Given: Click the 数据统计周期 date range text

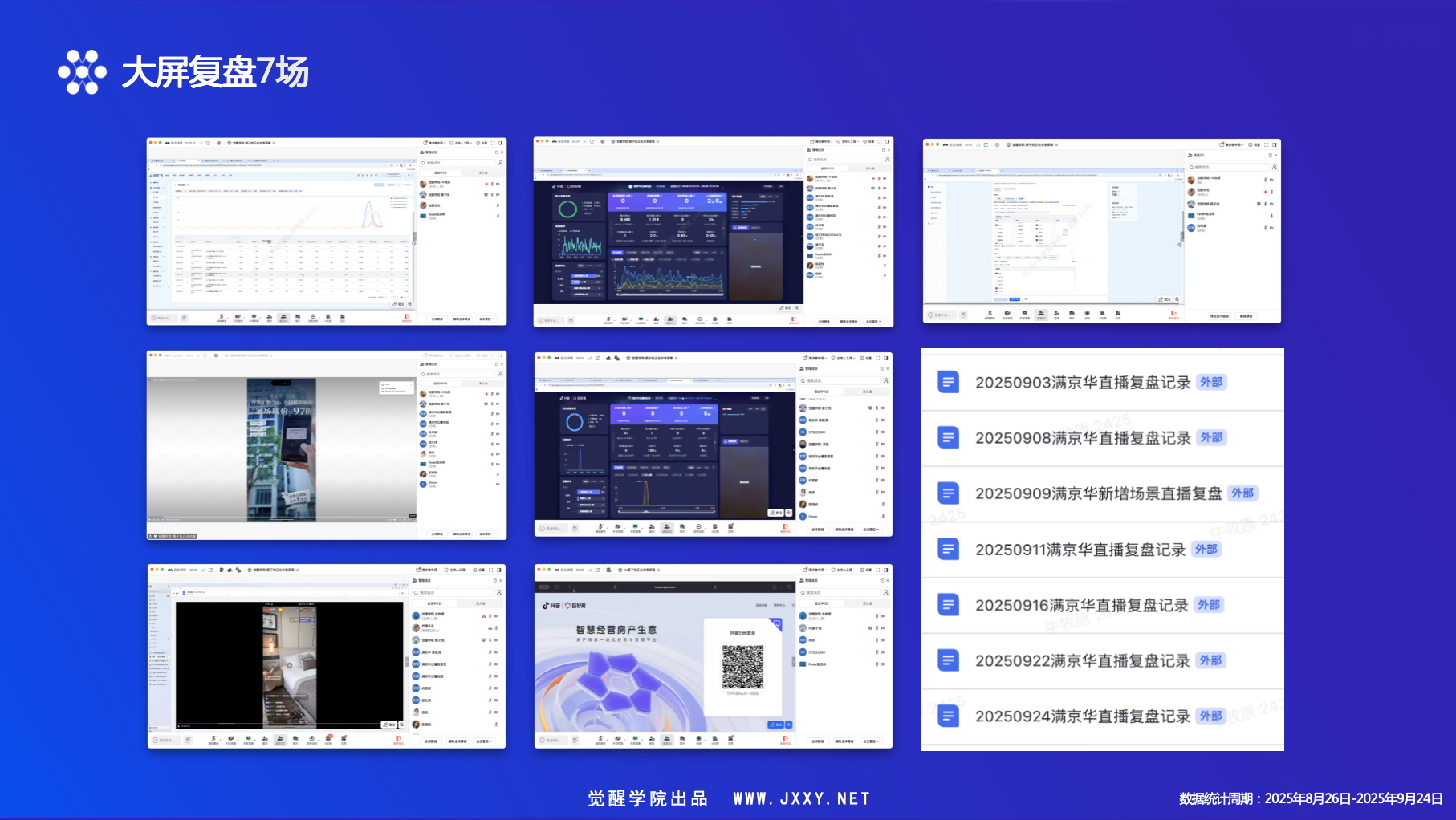Looking at the screenshot, I should tap(1310, 798).
